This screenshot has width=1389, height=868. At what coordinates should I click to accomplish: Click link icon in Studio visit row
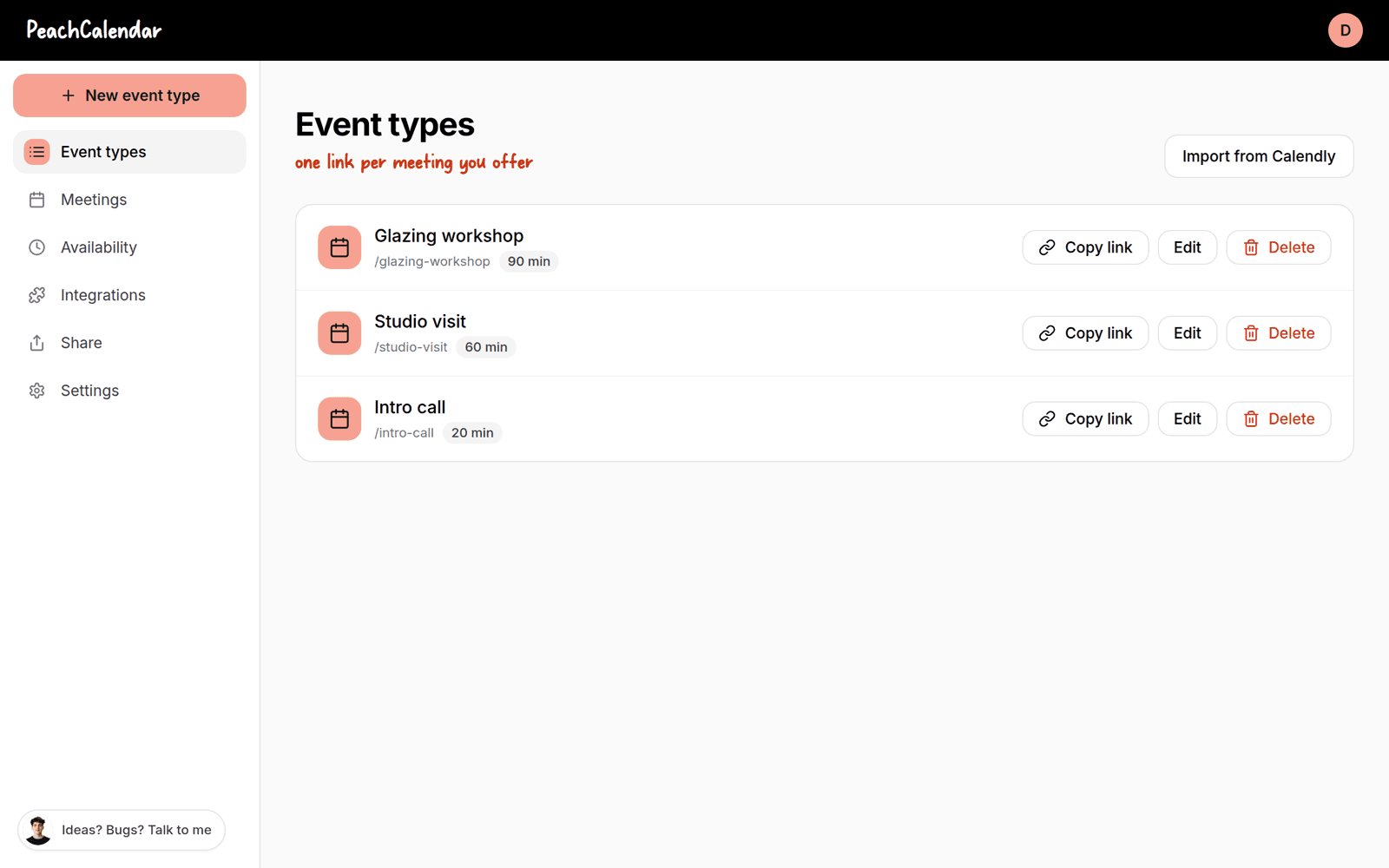(1047, 333)
